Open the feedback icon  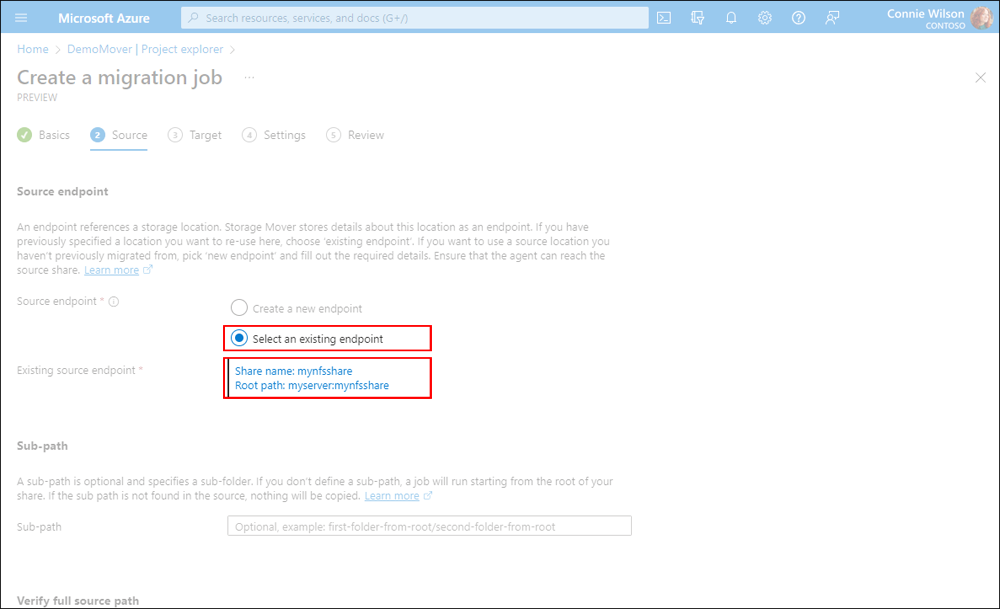(832, 18)
